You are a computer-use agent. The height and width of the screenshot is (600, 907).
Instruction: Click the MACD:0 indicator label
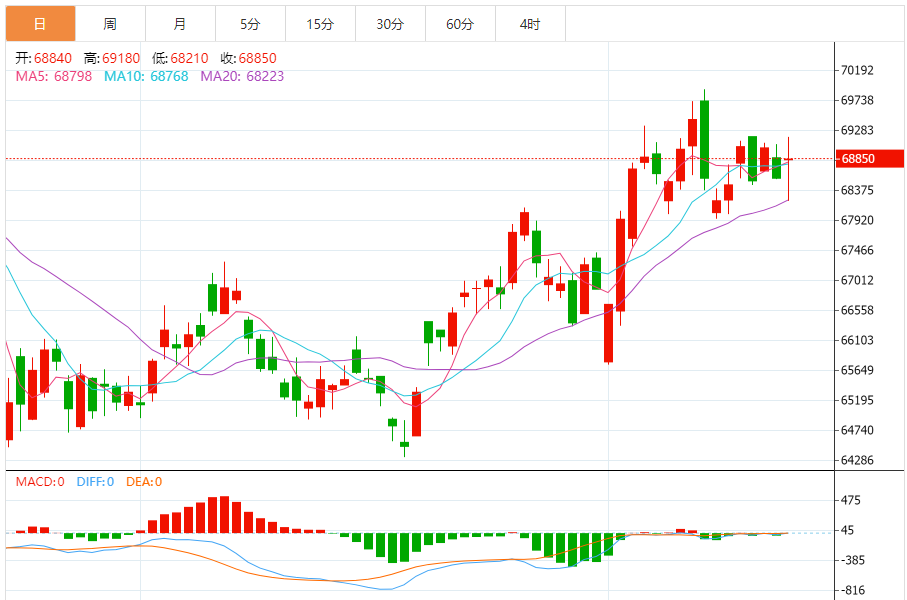40,482
